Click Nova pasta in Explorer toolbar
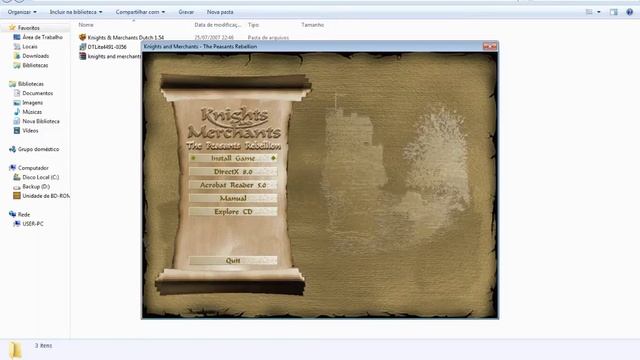640x360 pixels. pos(220,12)
